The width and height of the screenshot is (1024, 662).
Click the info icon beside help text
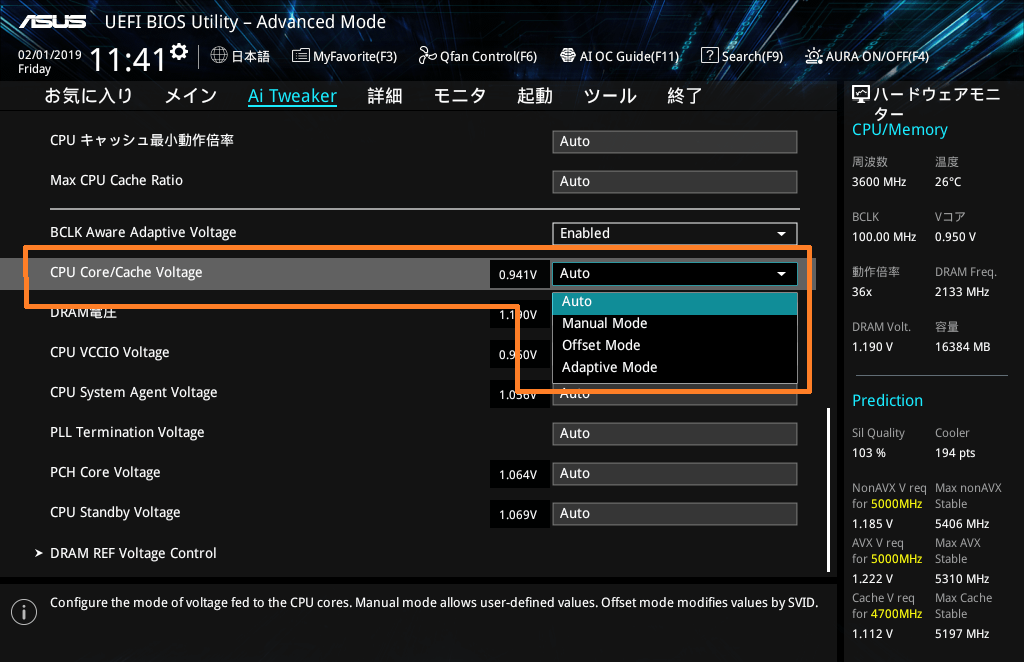24,612
